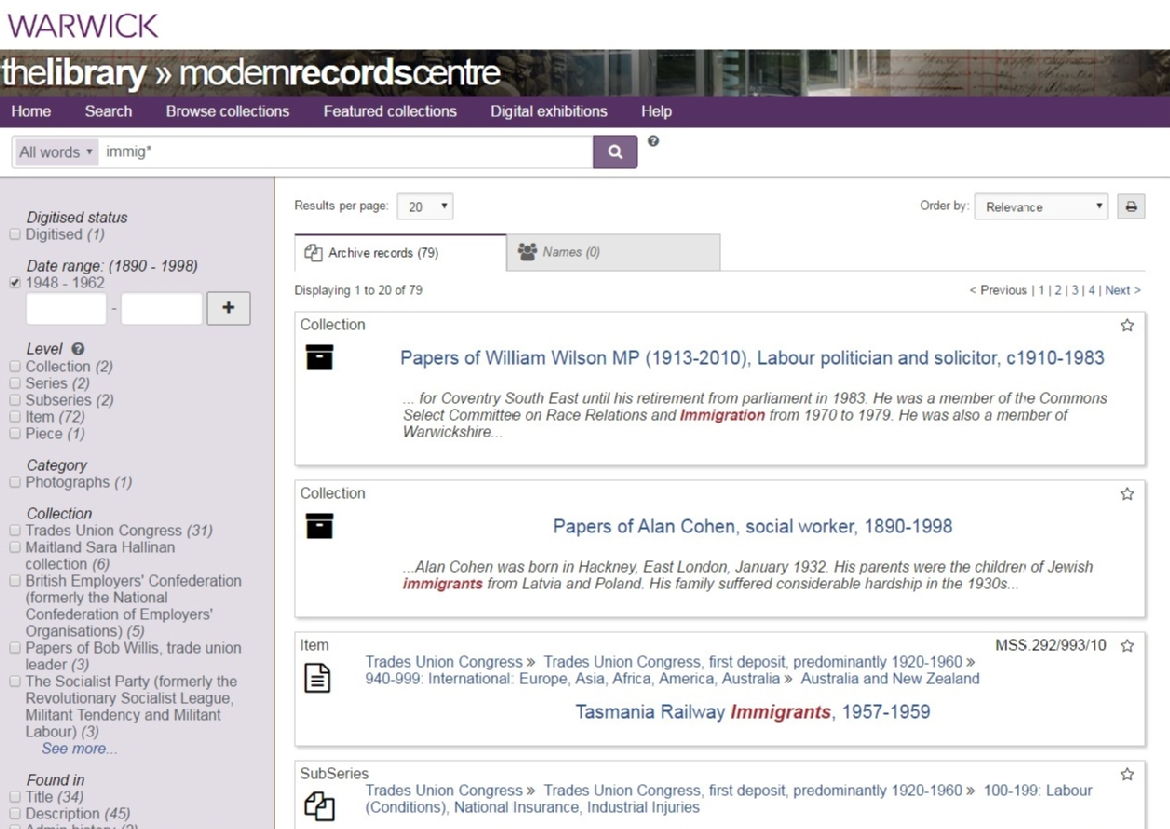Star the Alan Cohen papers record

1127,494
